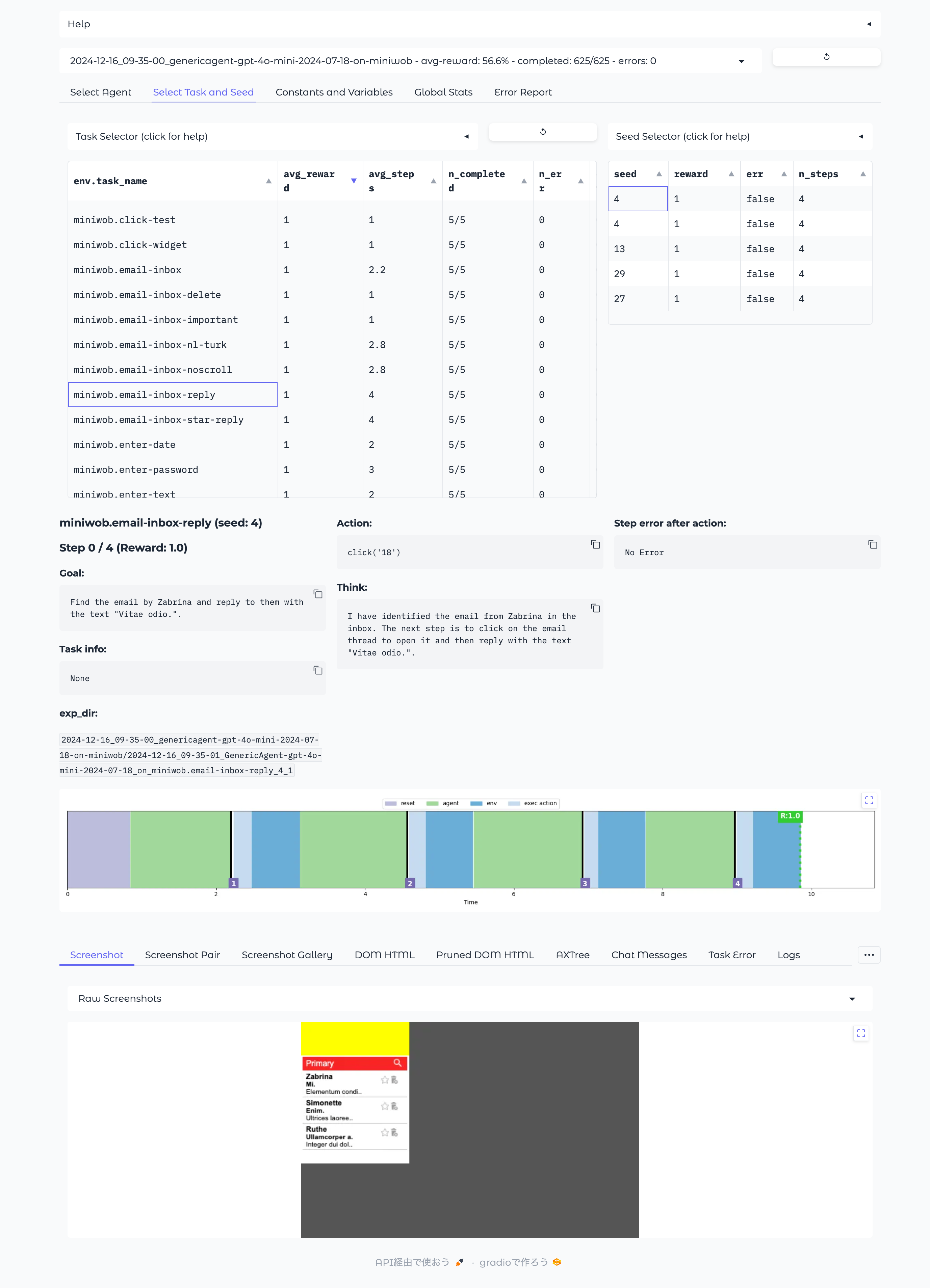Open the three-dots overflow tabs menu
Screen dimensions: 930x1288
[x=869, y=955]
